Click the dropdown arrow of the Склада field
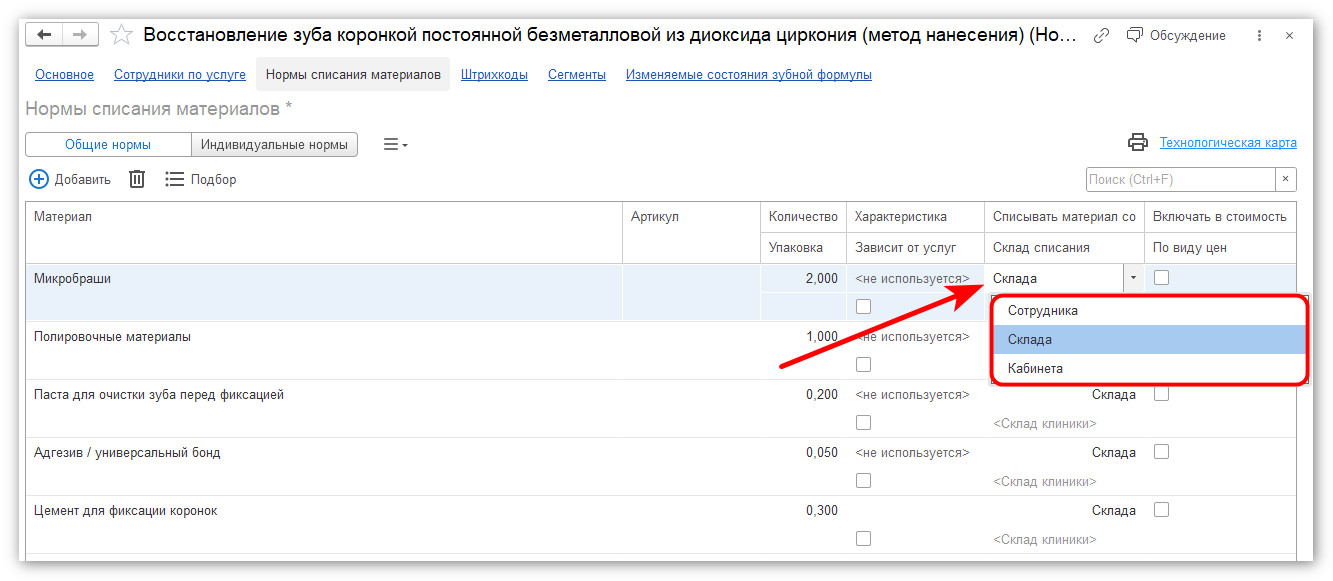Viewport: 1333px width, 581px height. (x=1133, y=278)
